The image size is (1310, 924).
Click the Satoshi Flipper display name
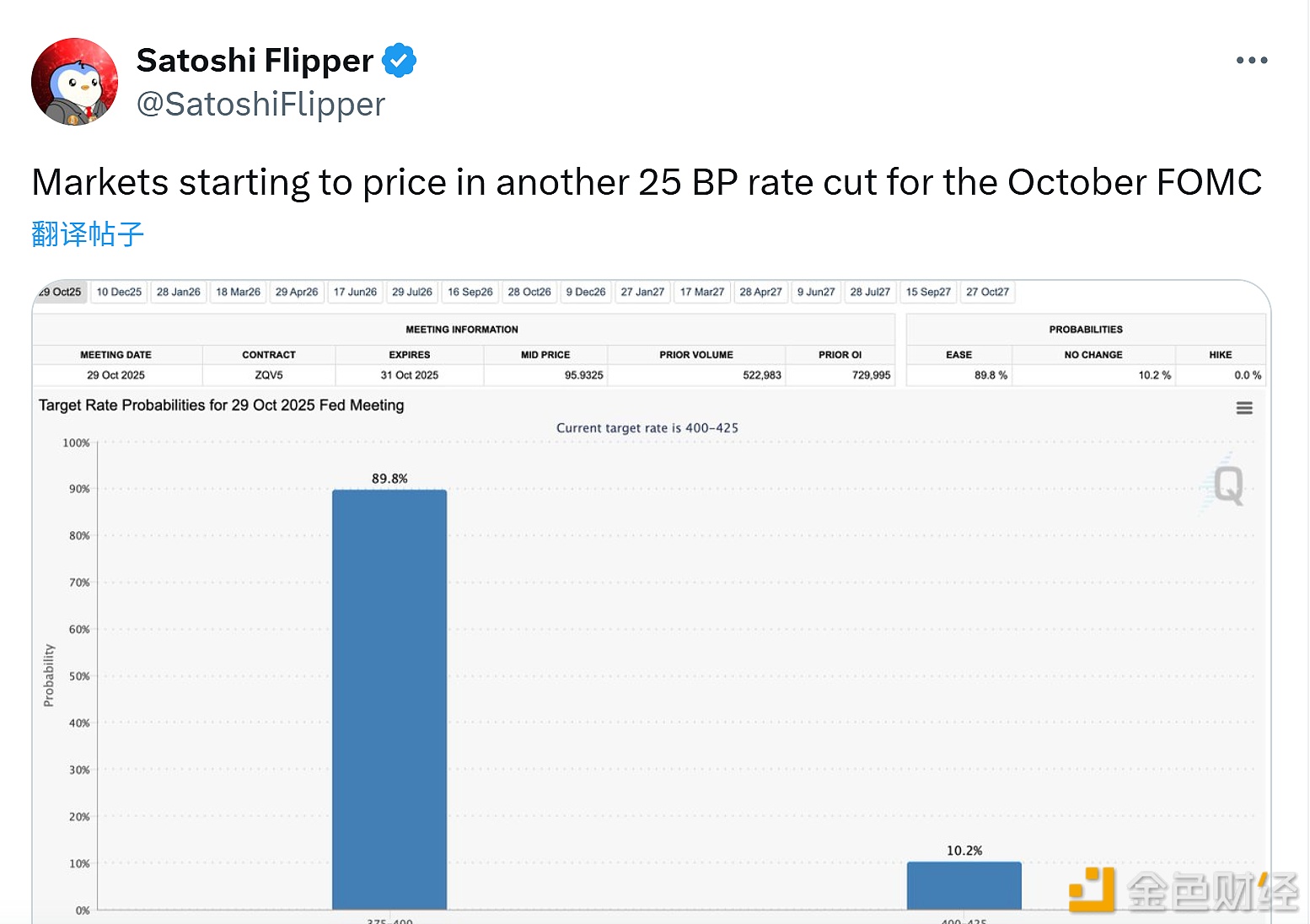[255, 61]
